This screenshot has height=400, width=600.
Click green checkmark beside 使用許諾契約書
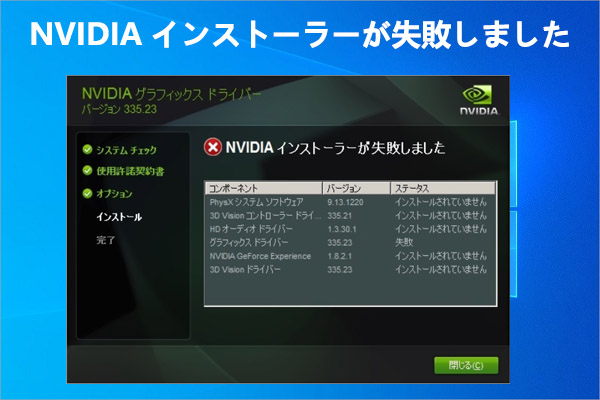click(x=87, y=170)
